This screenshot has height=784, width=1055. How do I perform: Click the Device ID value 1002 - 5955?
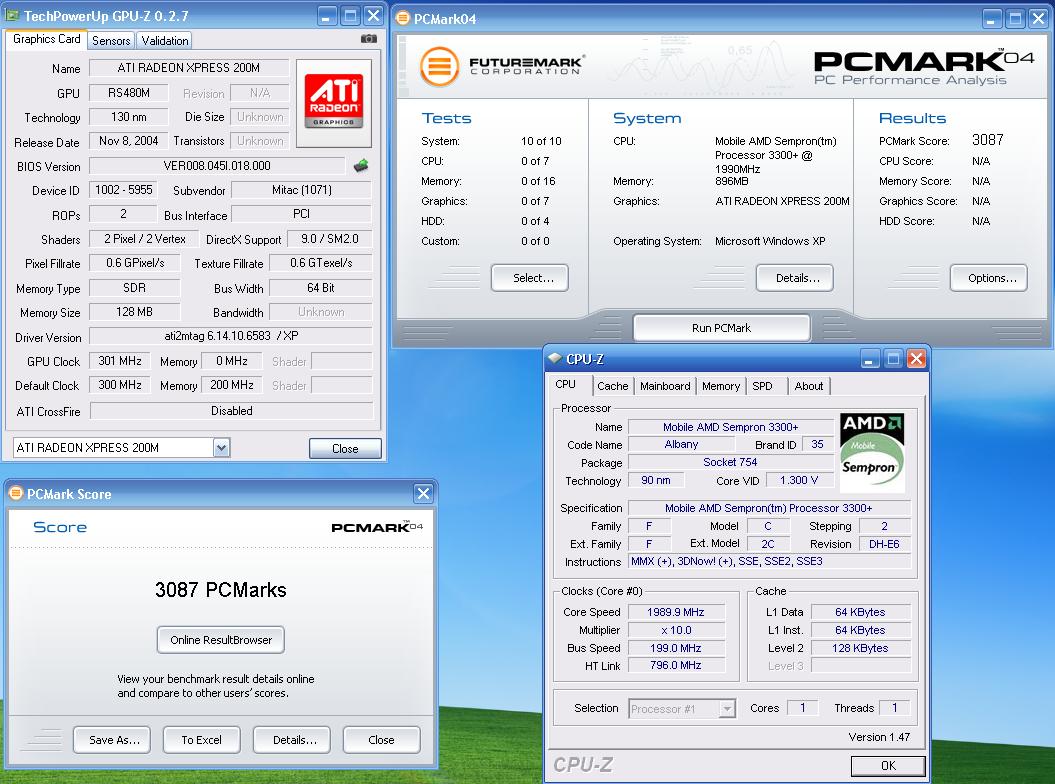click(124, 190)
